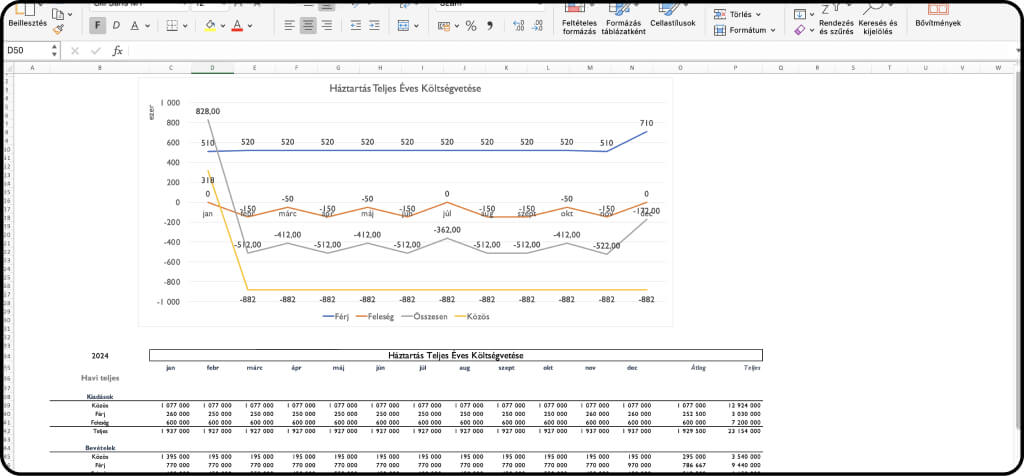1024x476 pixels.
Task: Click the insert function fx icon
Action: pos(117,50)
